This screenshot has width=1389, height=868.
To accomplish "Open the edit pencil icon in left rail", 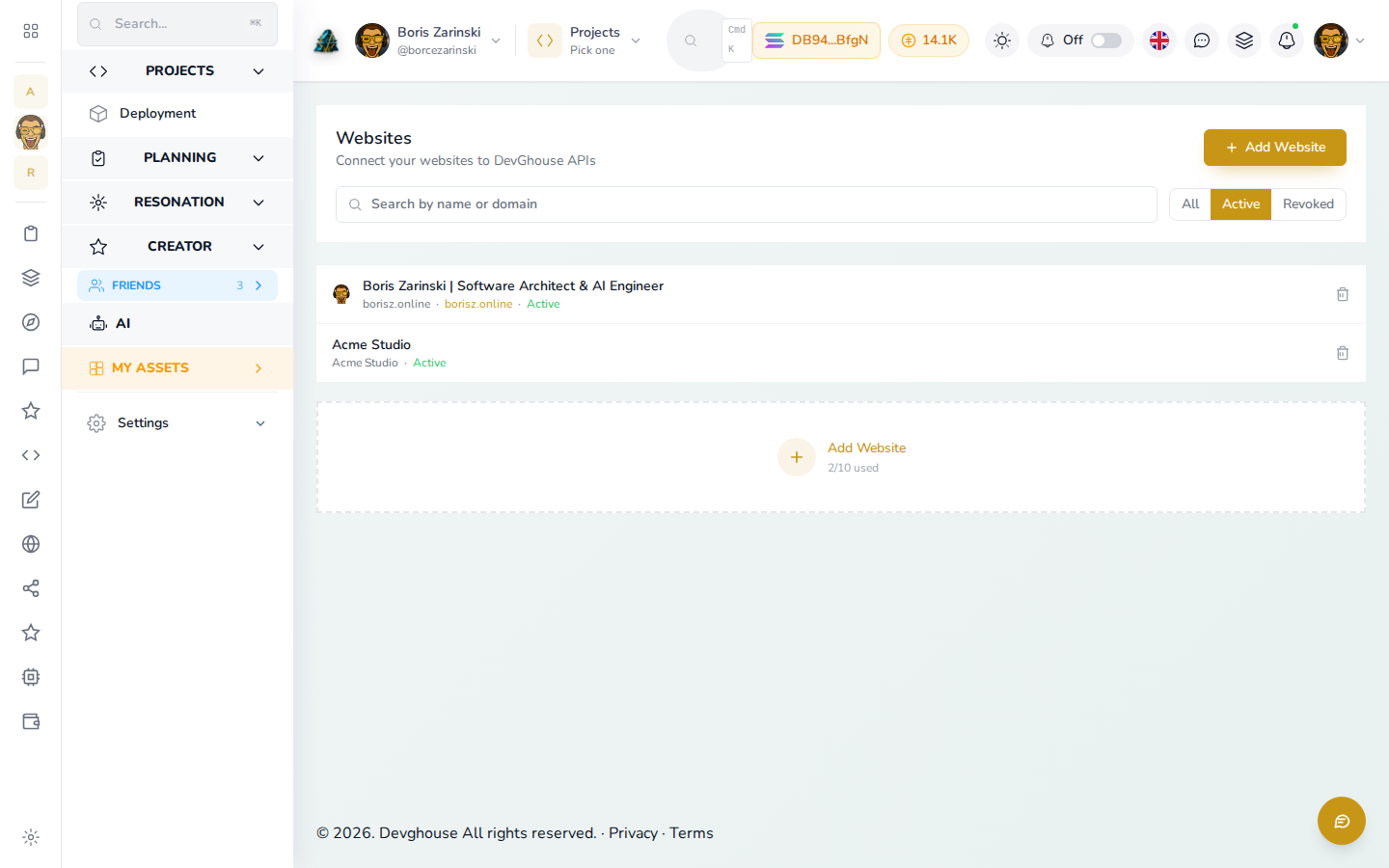I will 31,500.
